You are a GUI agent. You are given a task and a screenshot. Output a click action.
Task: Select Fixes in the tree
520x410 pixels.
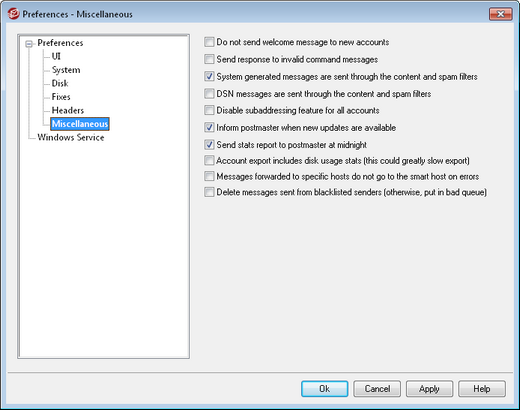pos(61,97)
